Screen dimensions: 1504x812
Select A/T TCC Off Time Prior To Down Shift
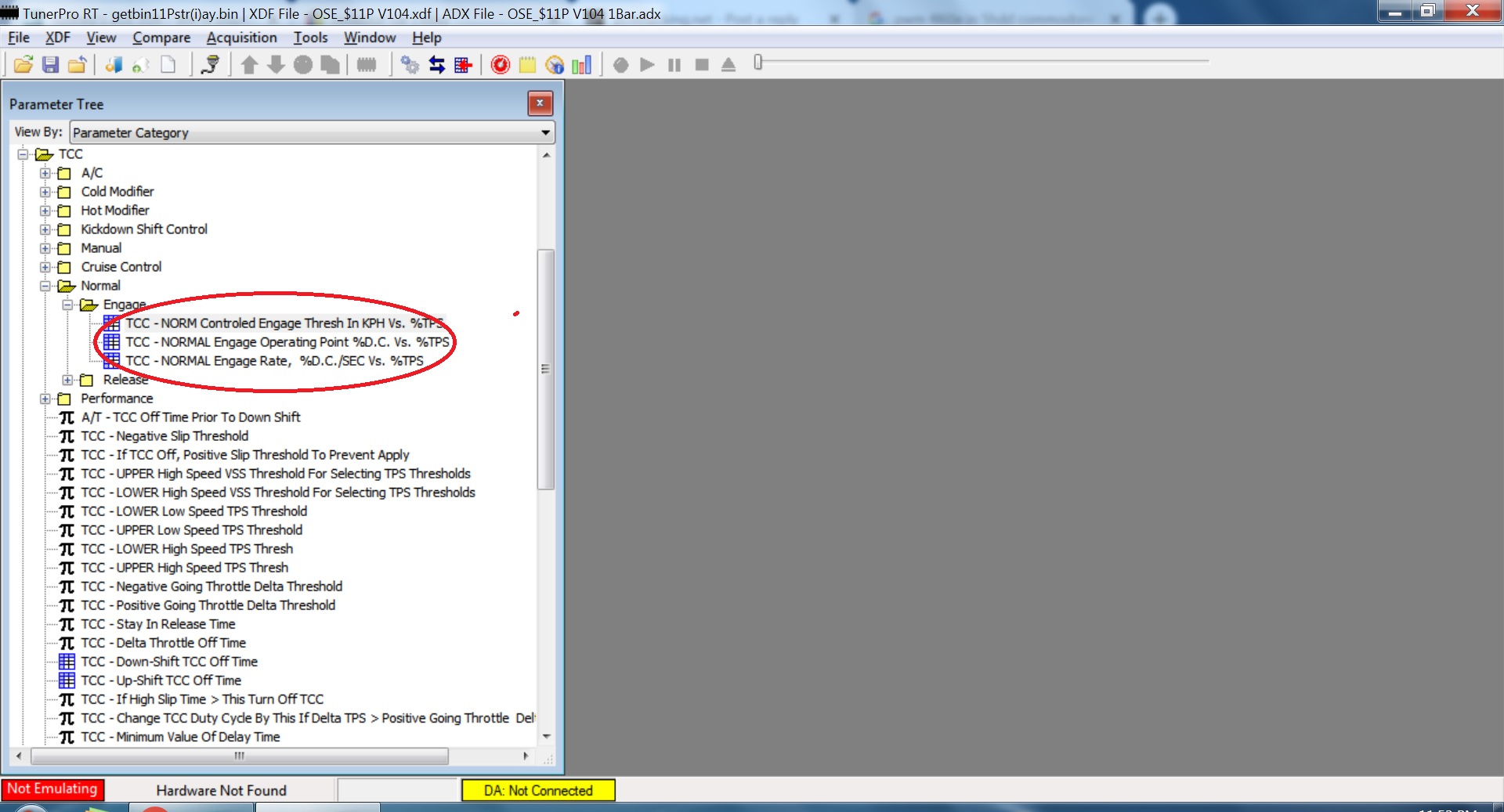click(190, 417)
